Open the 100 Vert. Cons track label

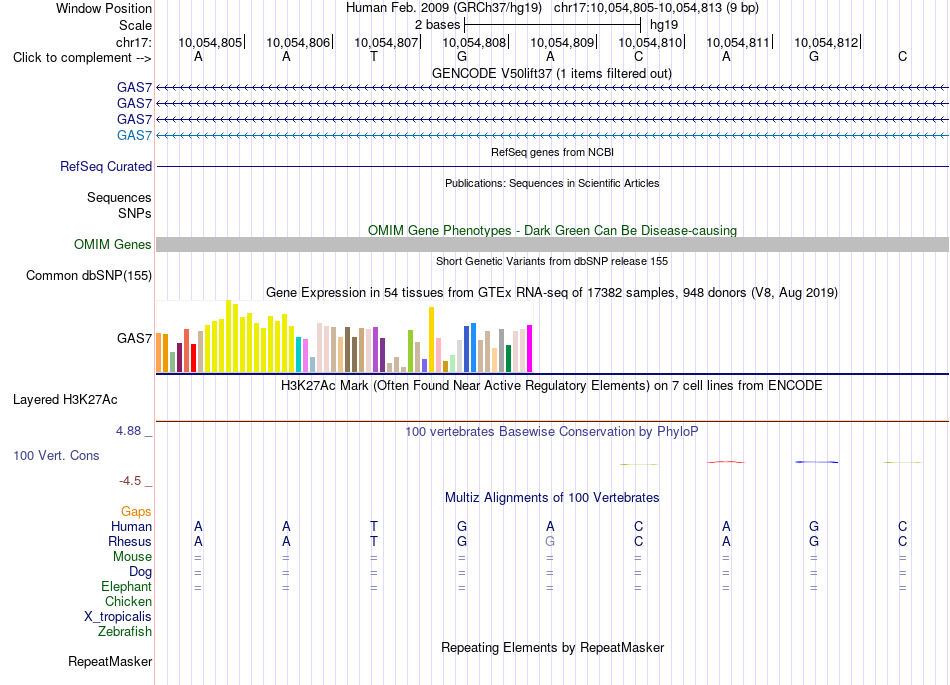coord(56,455)
